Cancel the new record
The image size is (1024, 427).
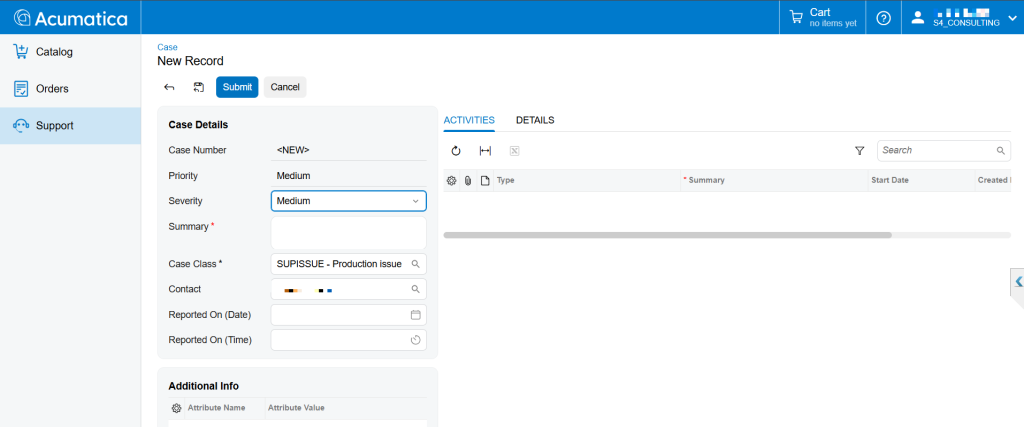(285, 87)
